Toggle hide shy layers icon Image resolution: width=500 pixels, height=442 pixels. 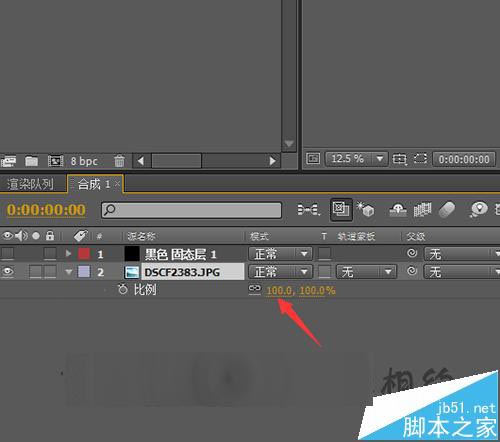point(398,210)
